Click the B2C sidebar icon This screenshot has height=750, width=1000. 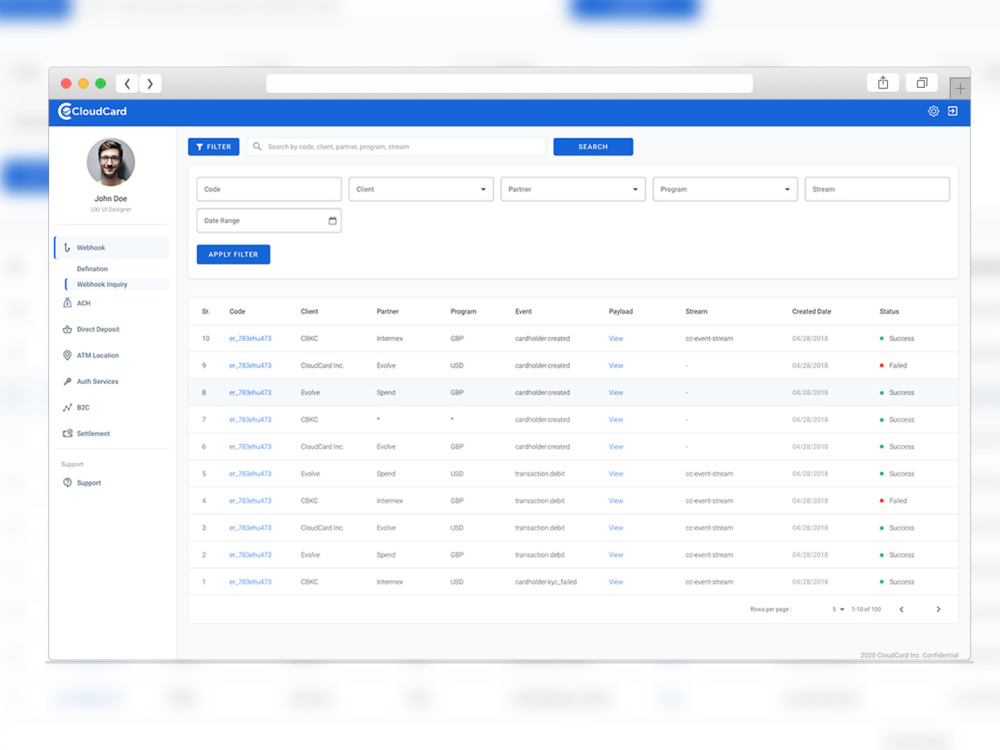point(67,408)
